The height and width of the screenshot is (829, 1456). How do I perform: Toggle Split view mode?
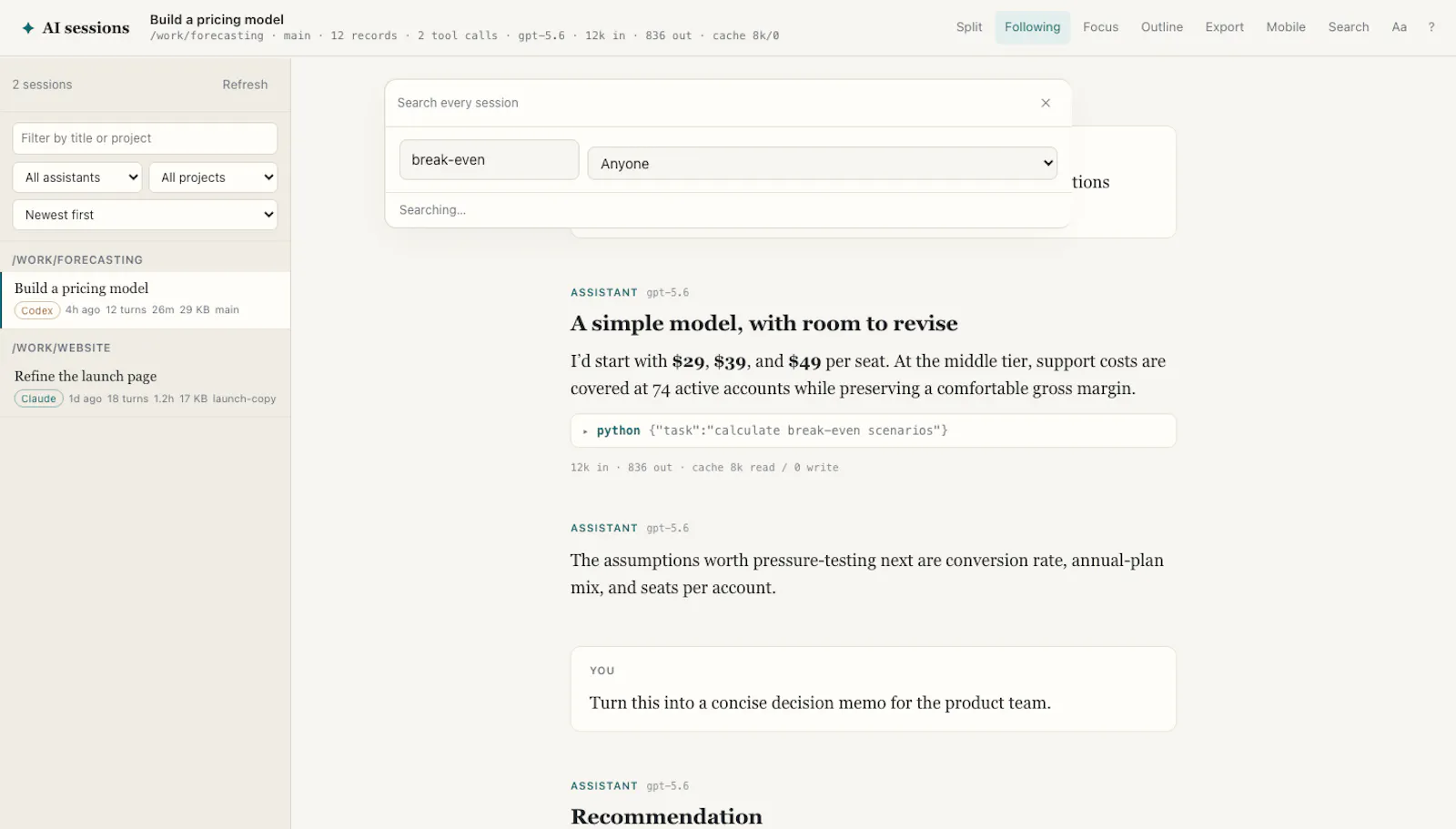969,27
